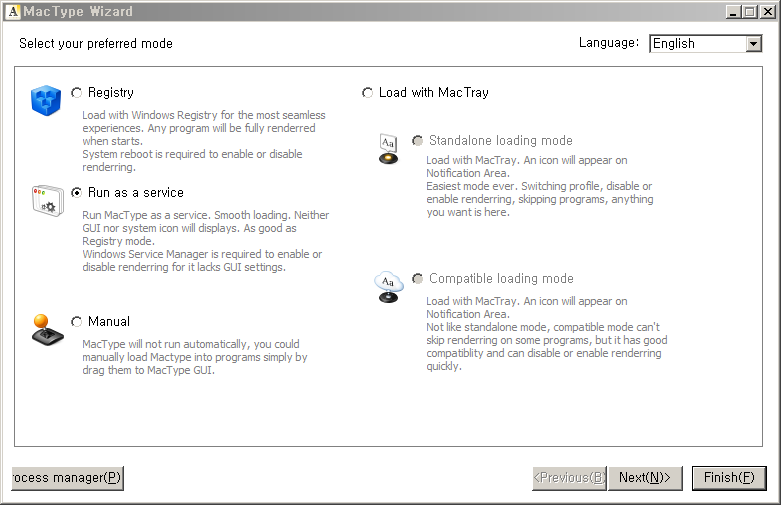The image size is (781, 505).
Task: Select Load with MacTray radio button
Action: pos(367,93)
